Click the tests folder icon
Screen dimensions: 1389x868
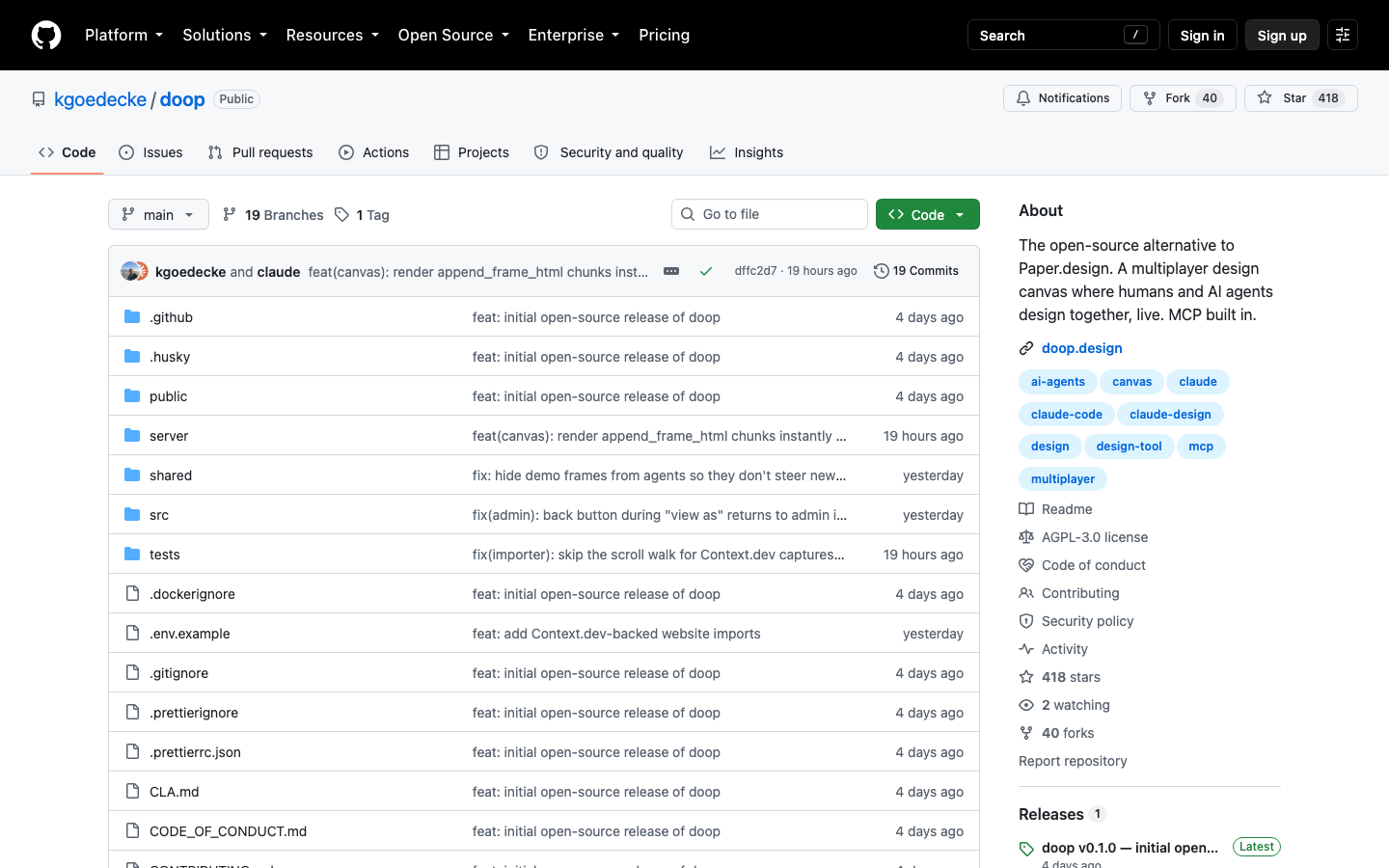[132, 554]
